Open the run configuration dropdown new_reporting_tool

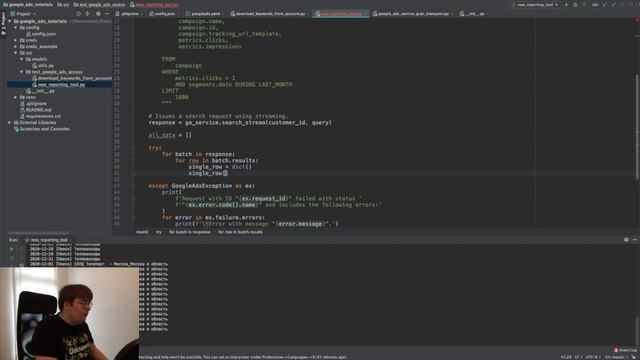[x=536, y=5]
